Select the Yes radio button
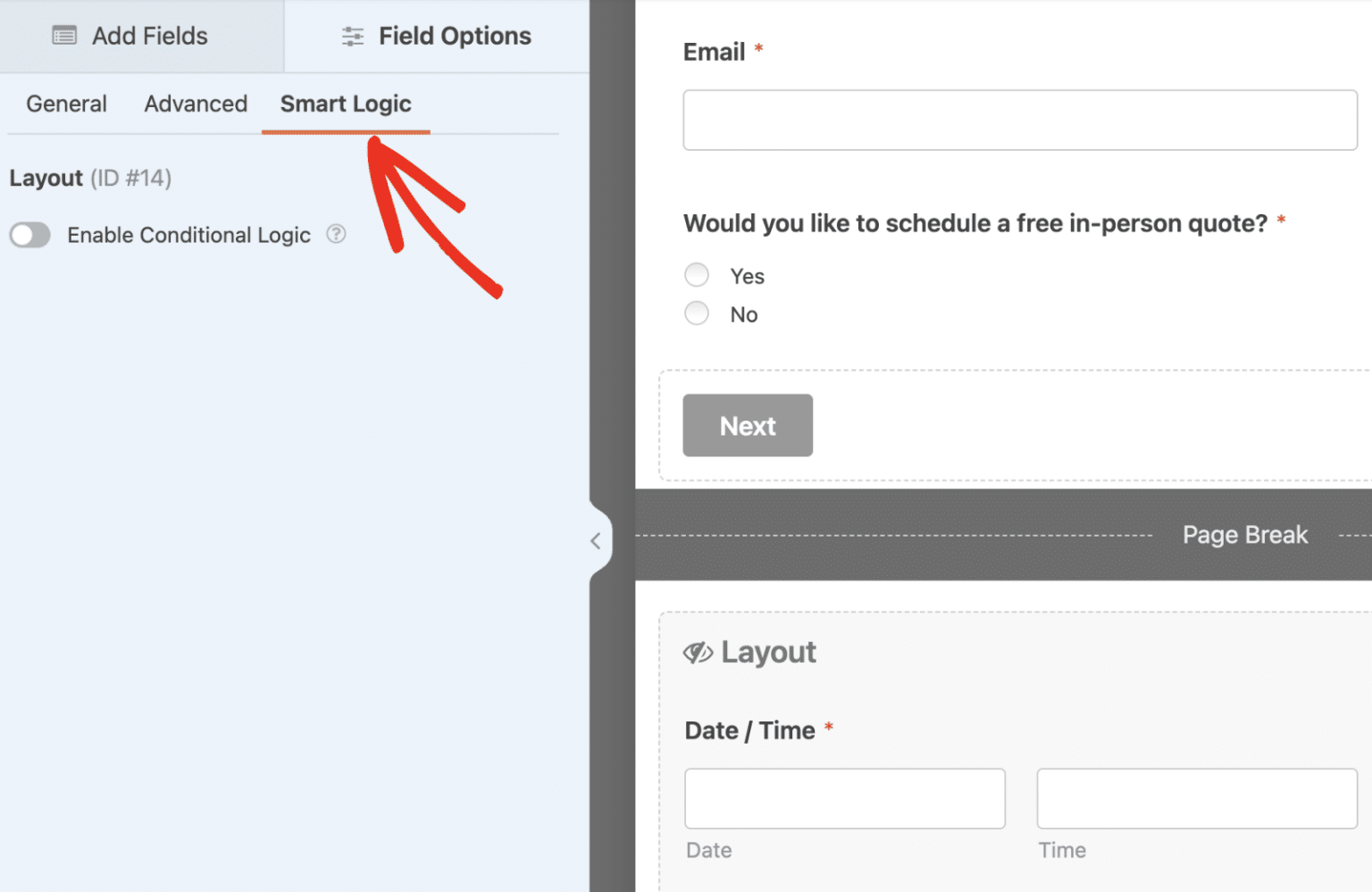This screenshot has height=892, width=1372. click(696, 274)
